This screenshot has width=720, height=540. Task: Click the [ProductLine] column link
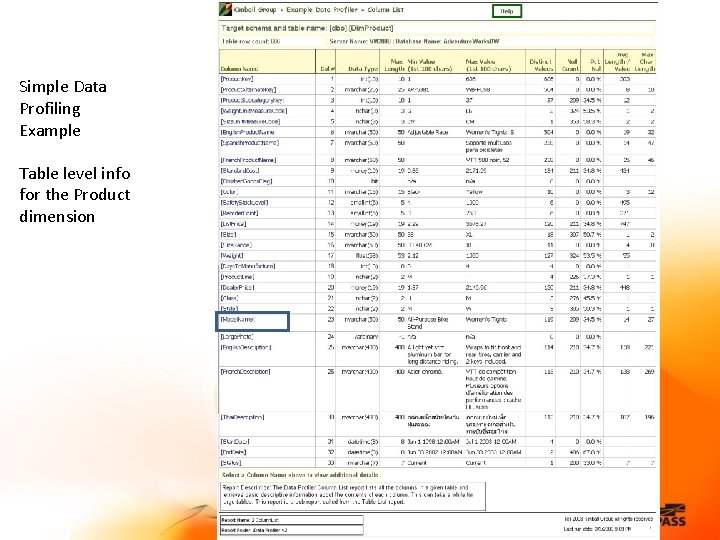237,277
